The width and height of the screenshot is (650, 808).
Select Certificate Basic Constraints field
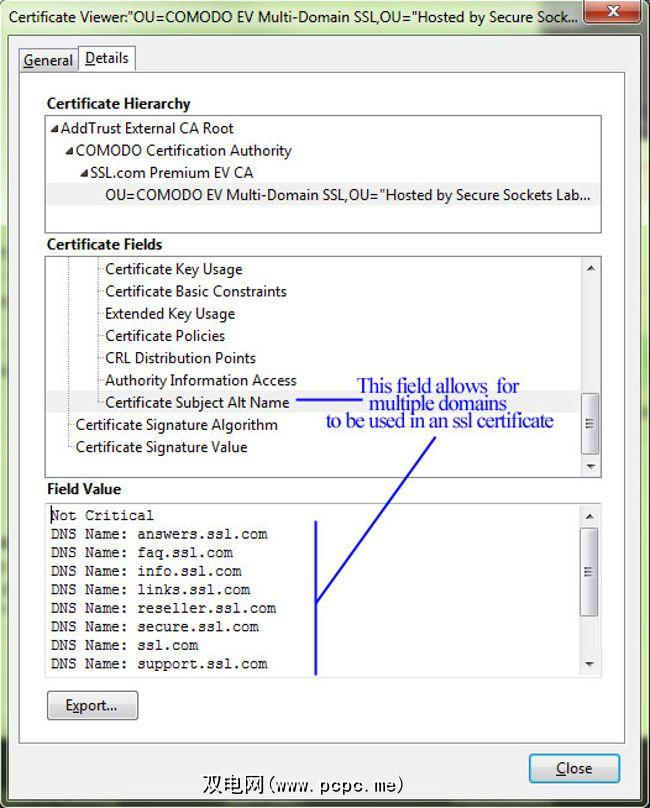coord(196,291)
